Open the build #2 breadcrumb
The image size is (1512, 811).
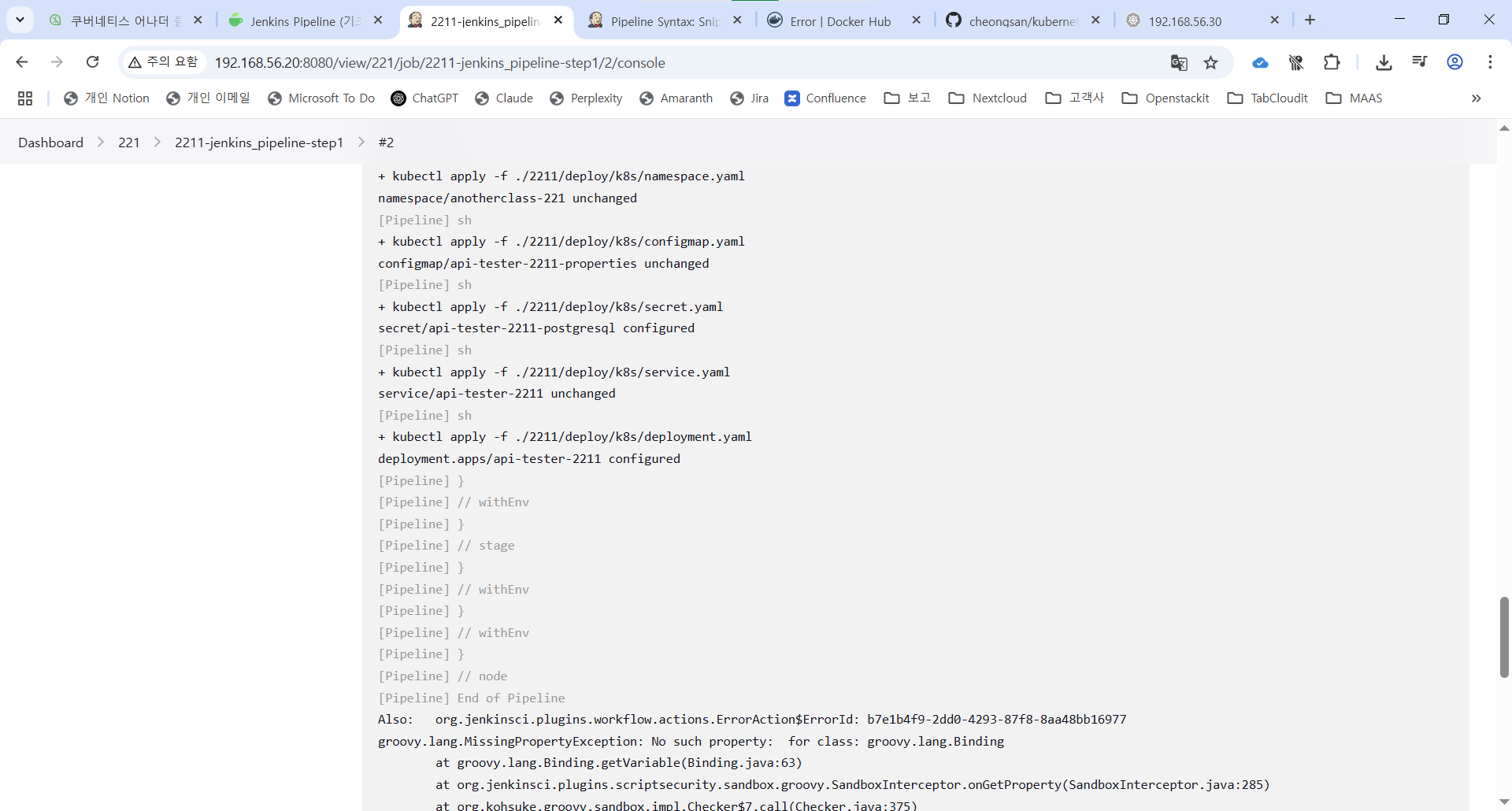(386, 143)
